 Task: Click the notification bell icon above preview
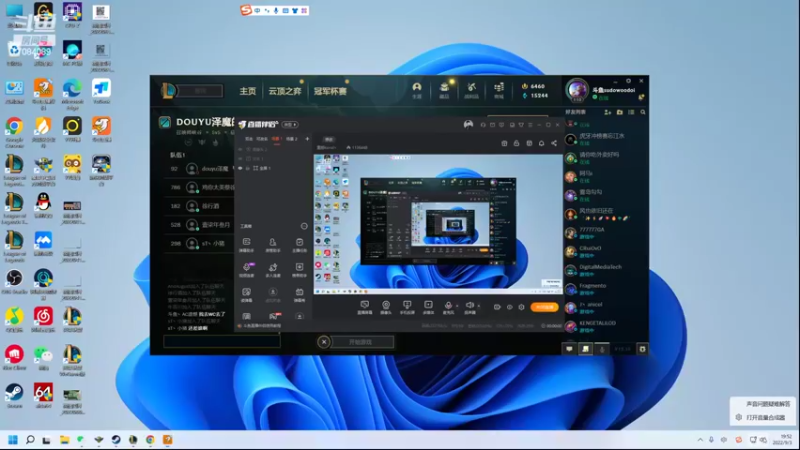coord(541,143)
